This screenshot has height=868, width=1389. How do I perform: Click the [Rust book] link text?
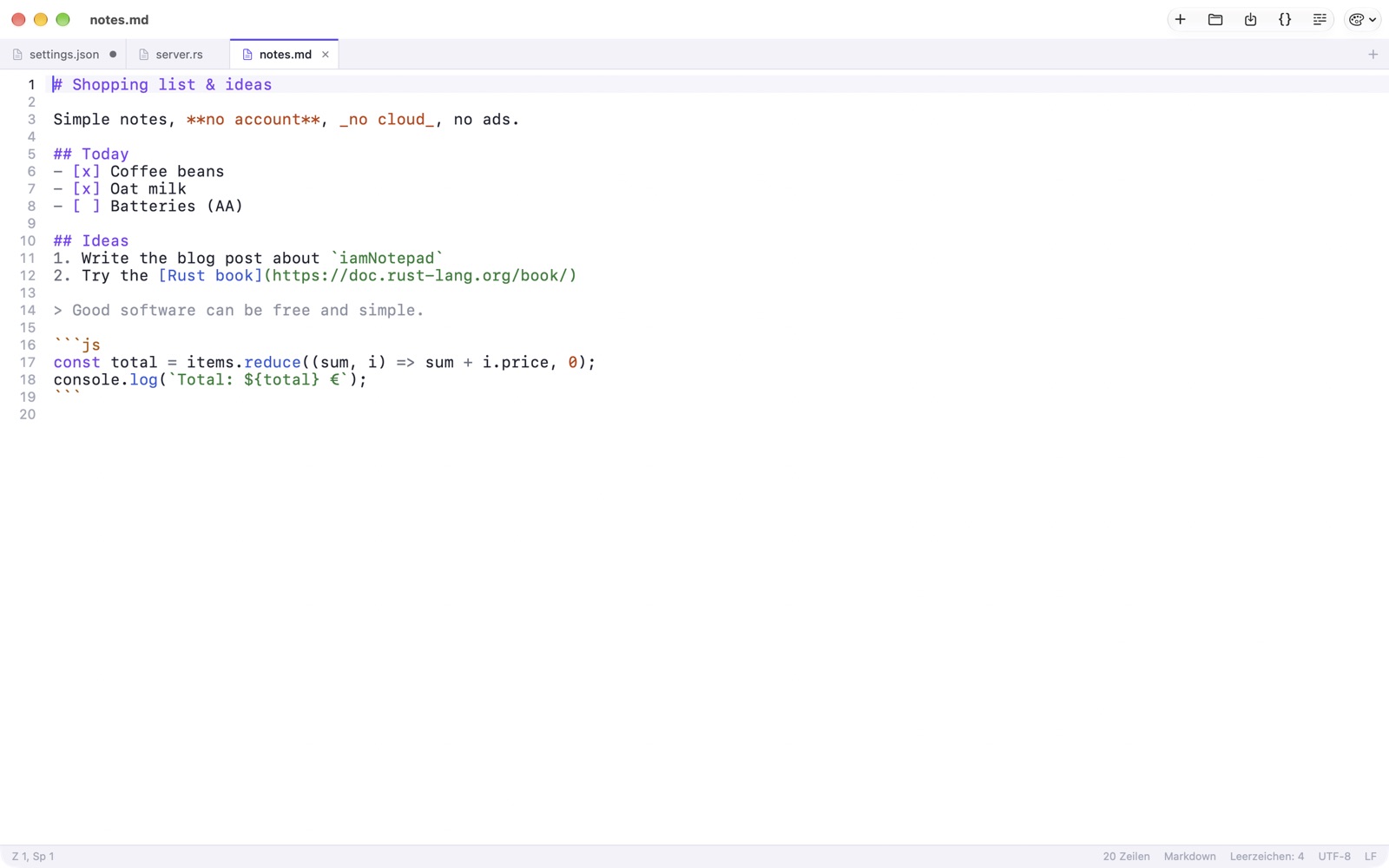[210, 276]
